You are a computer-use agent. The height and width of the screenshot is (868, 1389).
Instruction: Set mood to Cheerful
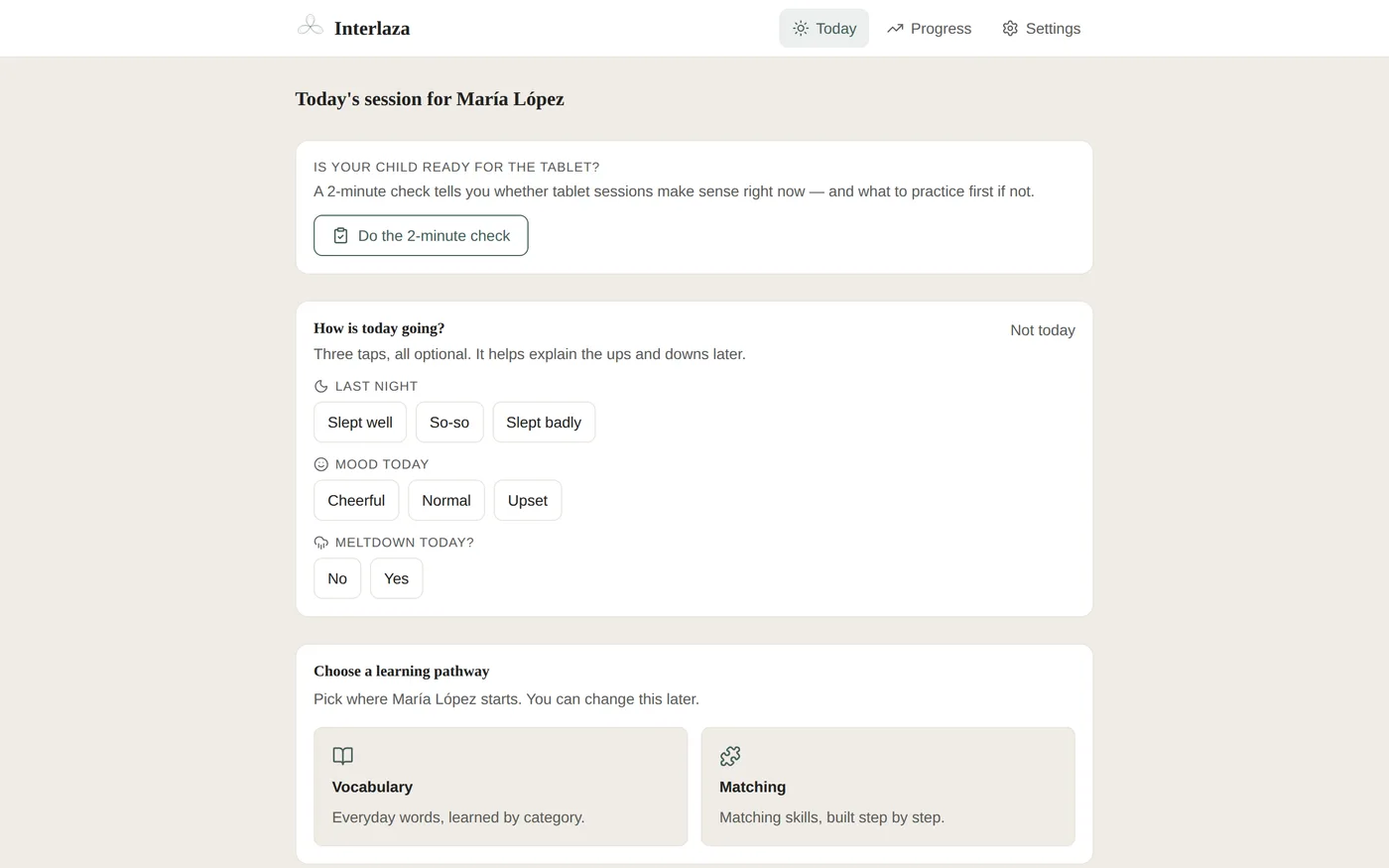tap(356, 501)
